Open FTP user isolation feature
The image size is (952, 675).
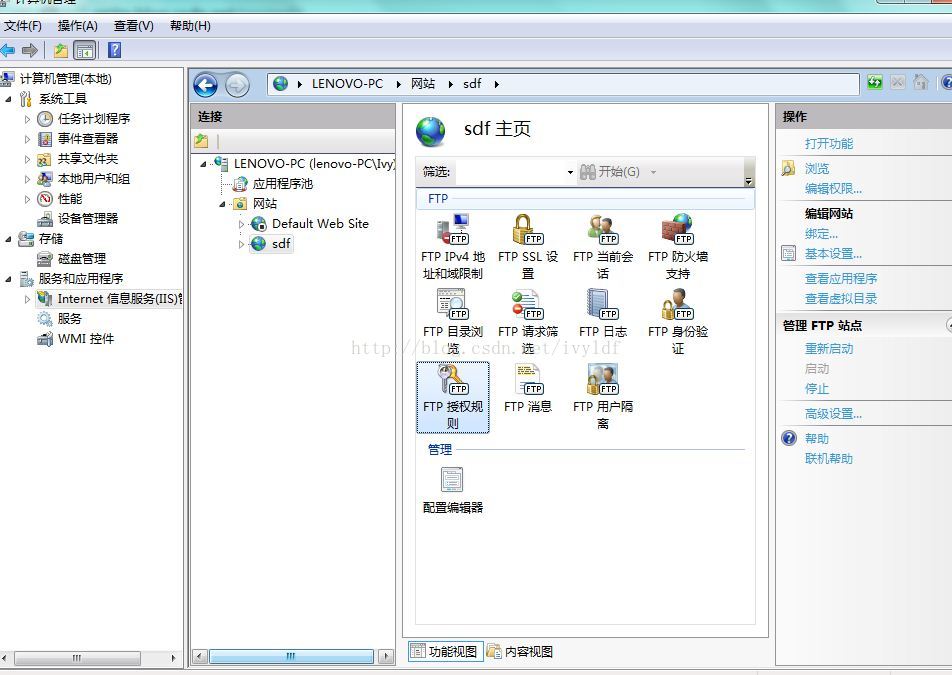click(x=603, y=397)
